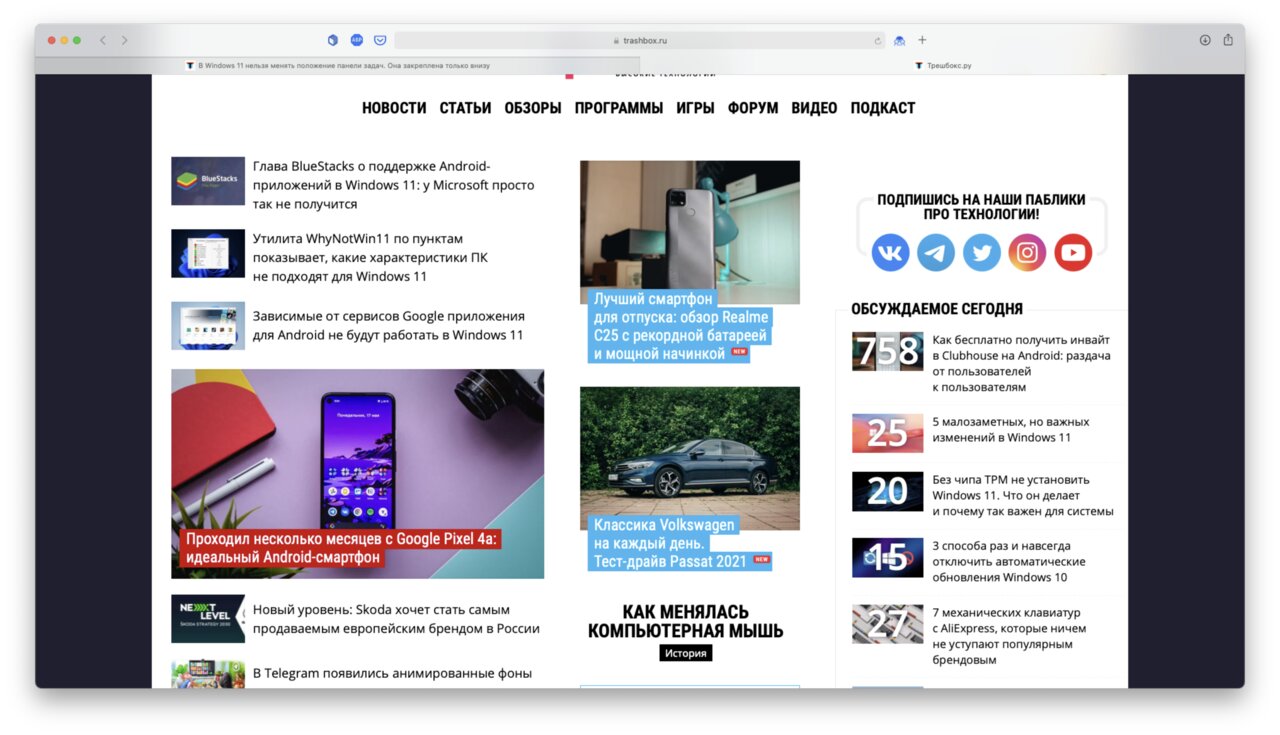Open the ИГРЫ menu section
Viewport: 1280px width, 735px height.
click(x=695, y=108)
